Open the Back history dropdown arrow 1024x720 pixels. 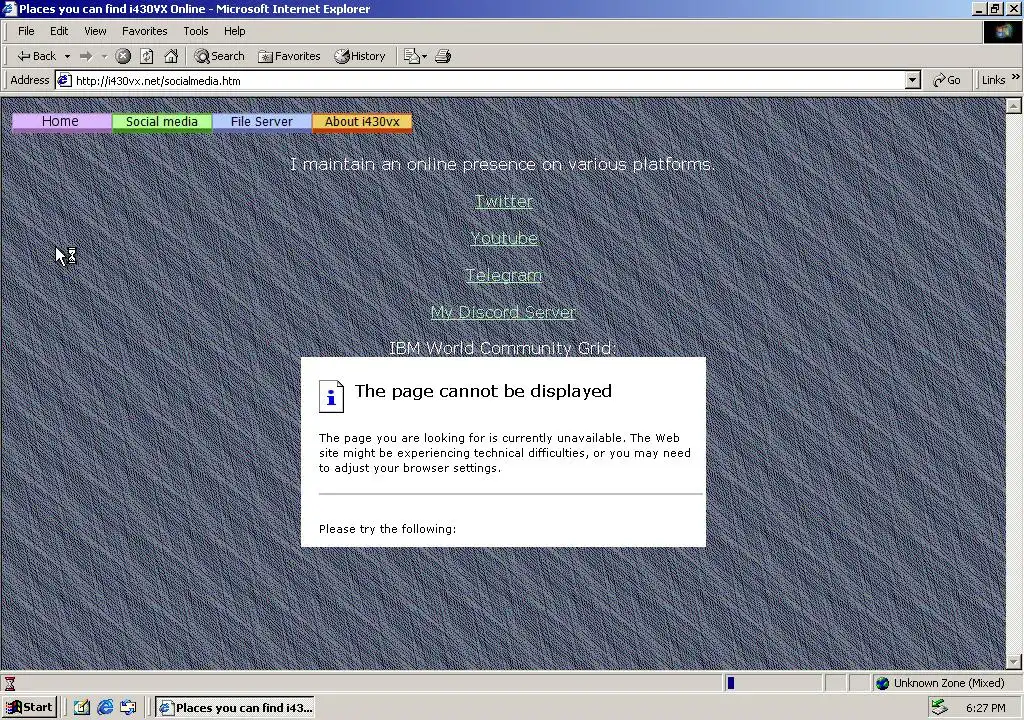point(67,56)
